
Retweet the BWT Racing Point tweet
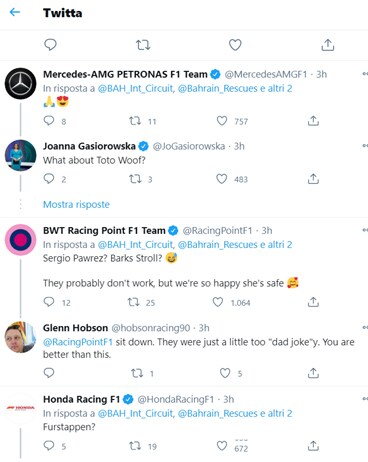pos(134,302)
